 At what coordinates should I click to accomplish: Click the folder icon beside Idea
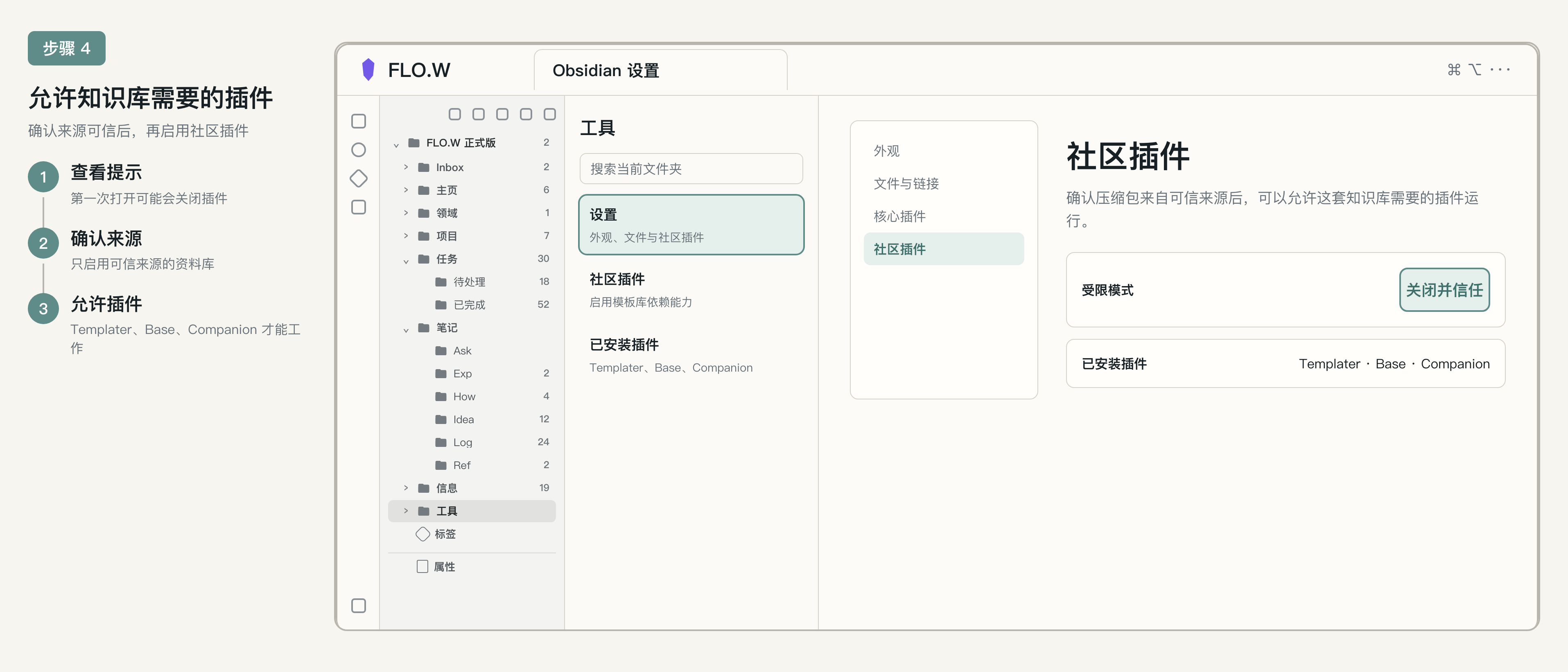pos(441,419)
